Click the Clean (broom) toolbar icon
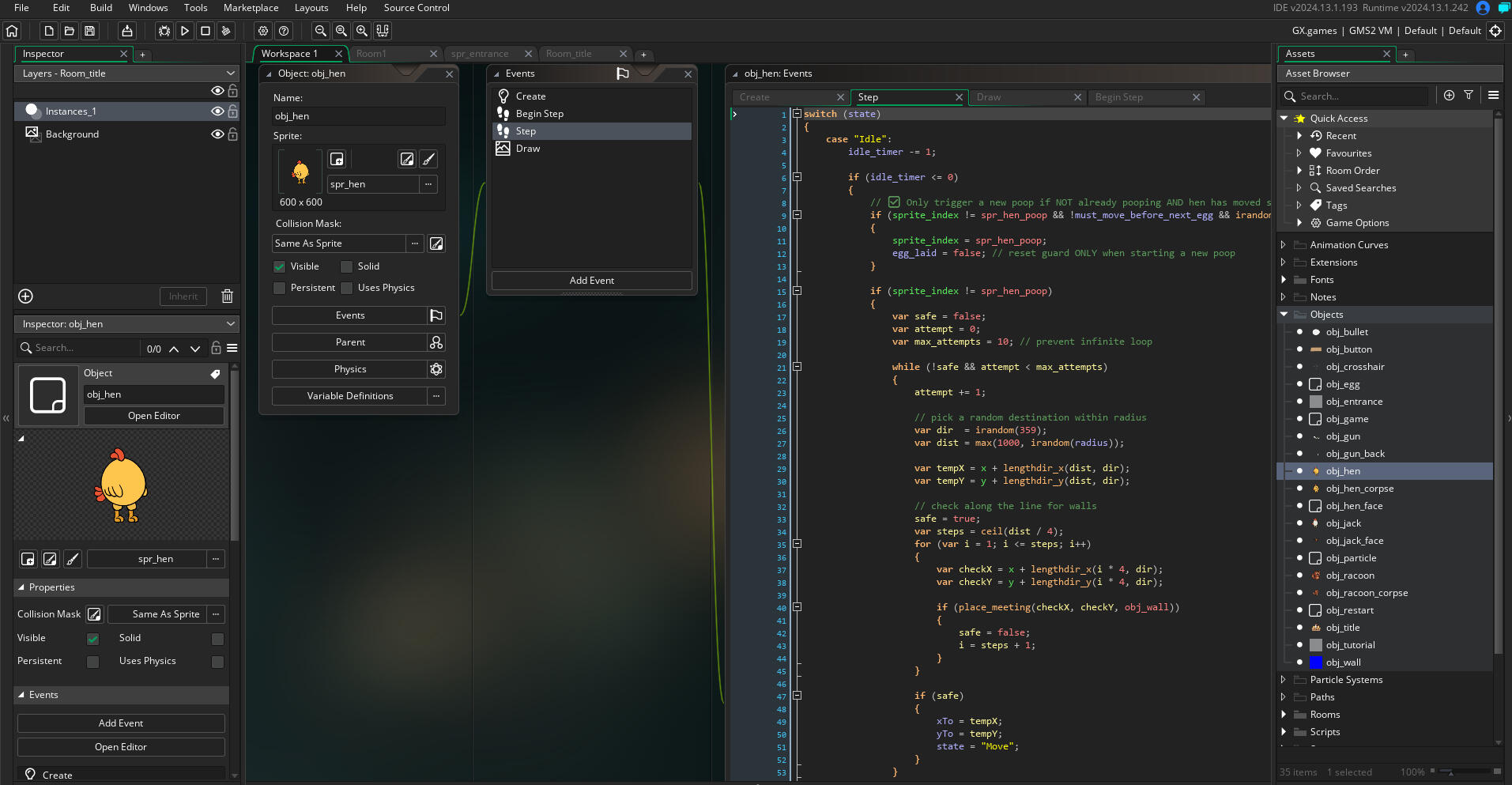 click(x=226, y=31)
